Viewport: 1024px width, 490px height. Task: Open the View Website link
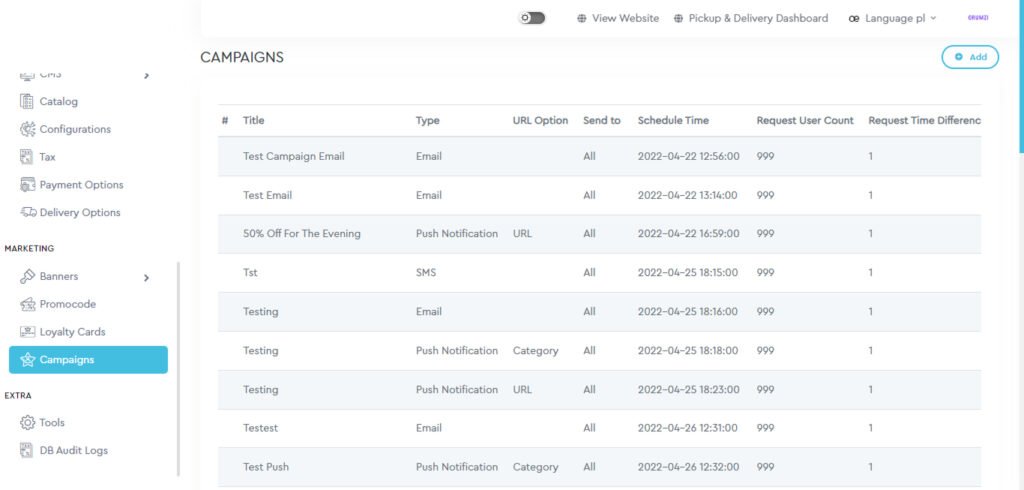[x=618, y=18]
